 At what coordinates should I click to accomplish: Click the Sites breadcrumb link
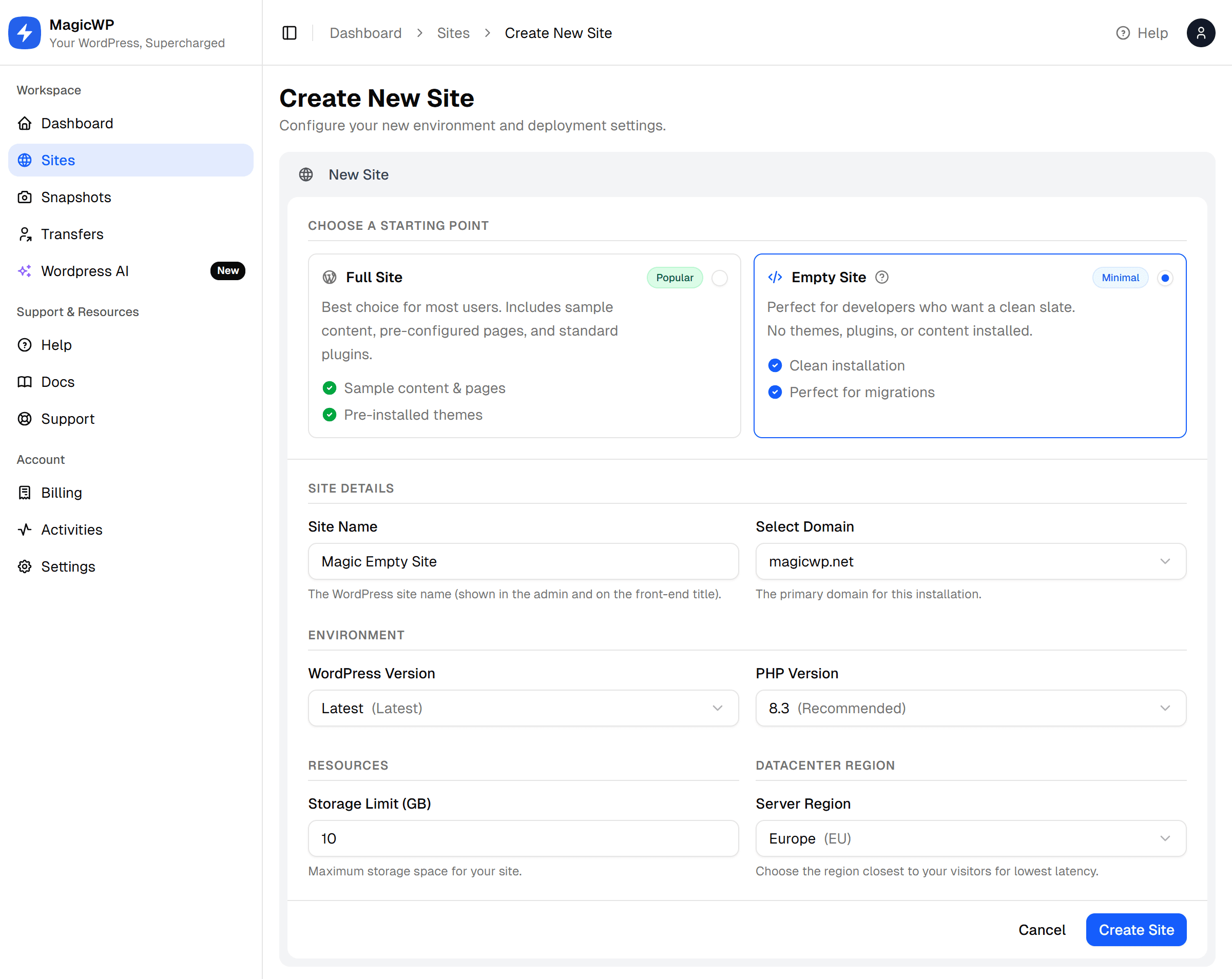[453, 33]
